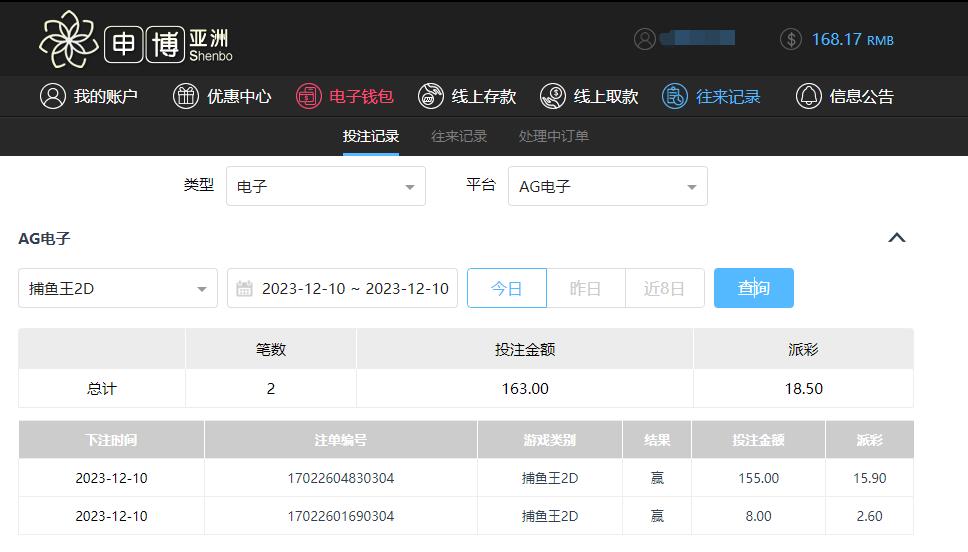This screenshot has height=552, width=968.
Task: Select the 近8日 date filter
Action: pyautogui.click(x=665, y=288)
